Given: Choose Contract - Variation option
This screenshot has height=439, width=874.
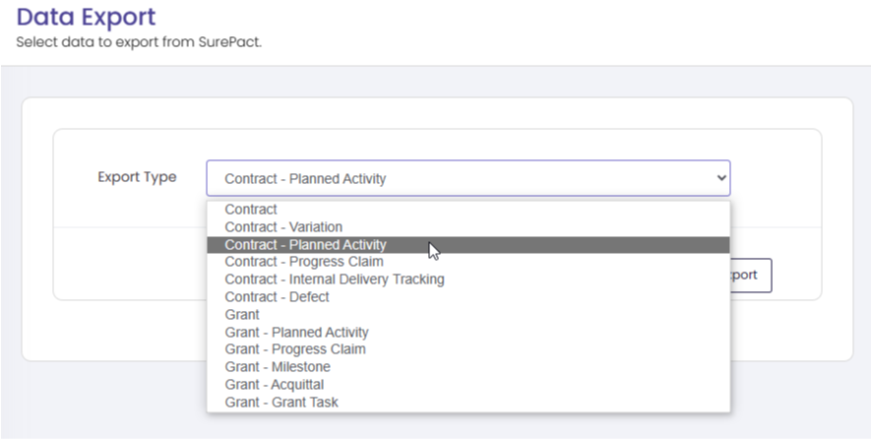Looking at the screenshot, I should pyautogui.click(x=468, y=227).
